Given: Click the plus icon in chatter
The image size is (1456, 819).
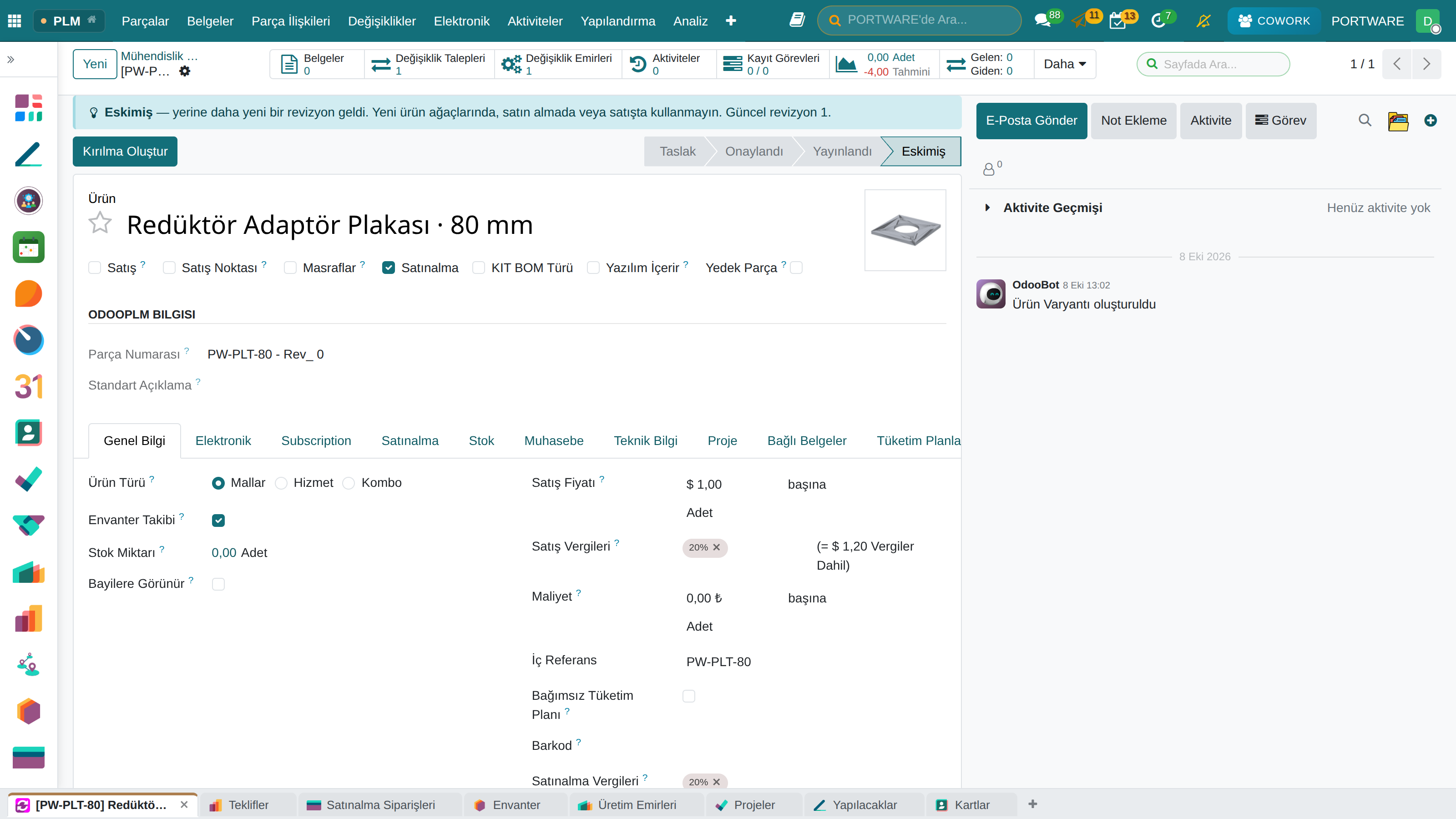Looking at the screenshot, I should coord(1430,121).
